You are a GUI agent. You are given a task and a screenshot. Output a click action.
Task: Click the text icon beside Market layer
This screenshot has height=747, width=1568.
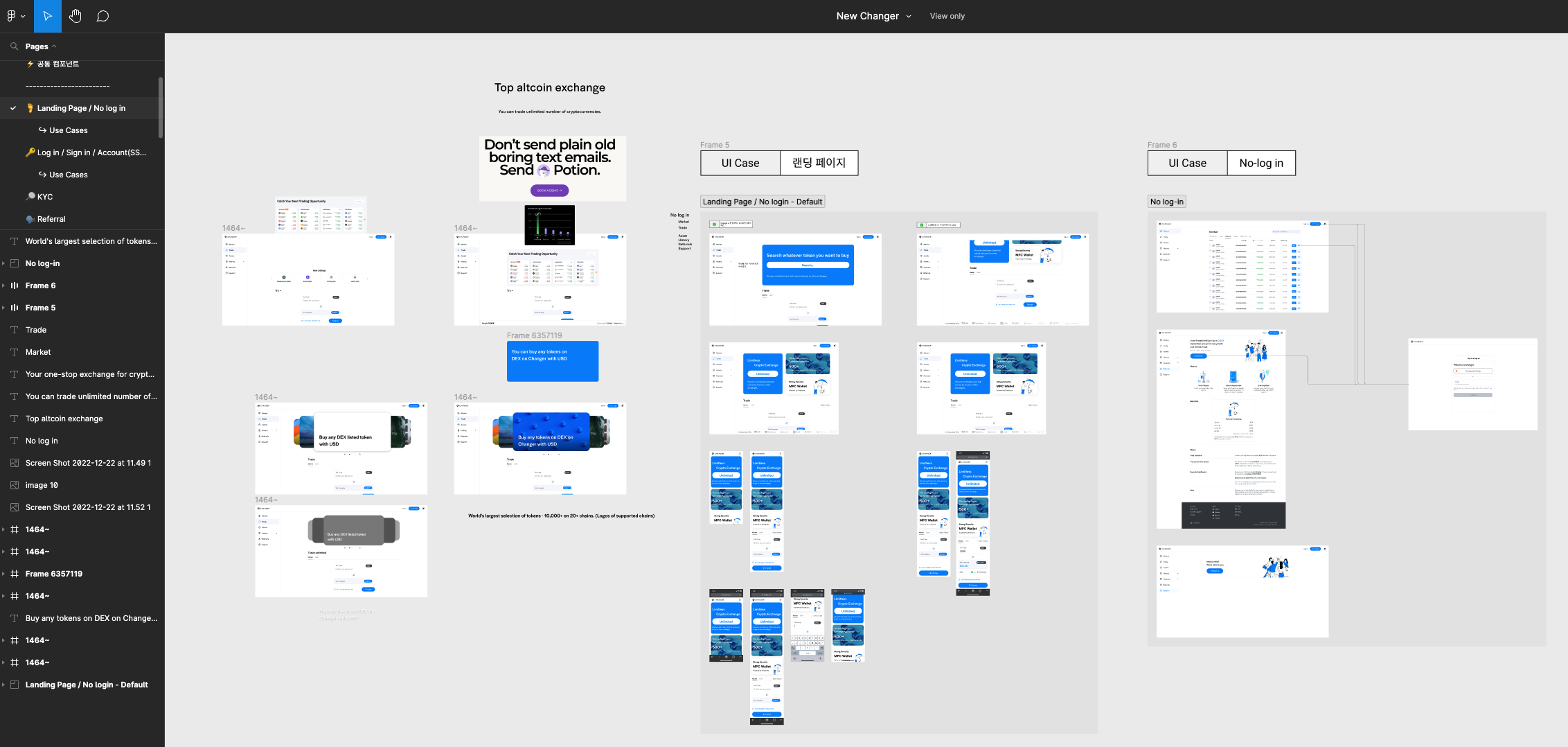(15, 352)
